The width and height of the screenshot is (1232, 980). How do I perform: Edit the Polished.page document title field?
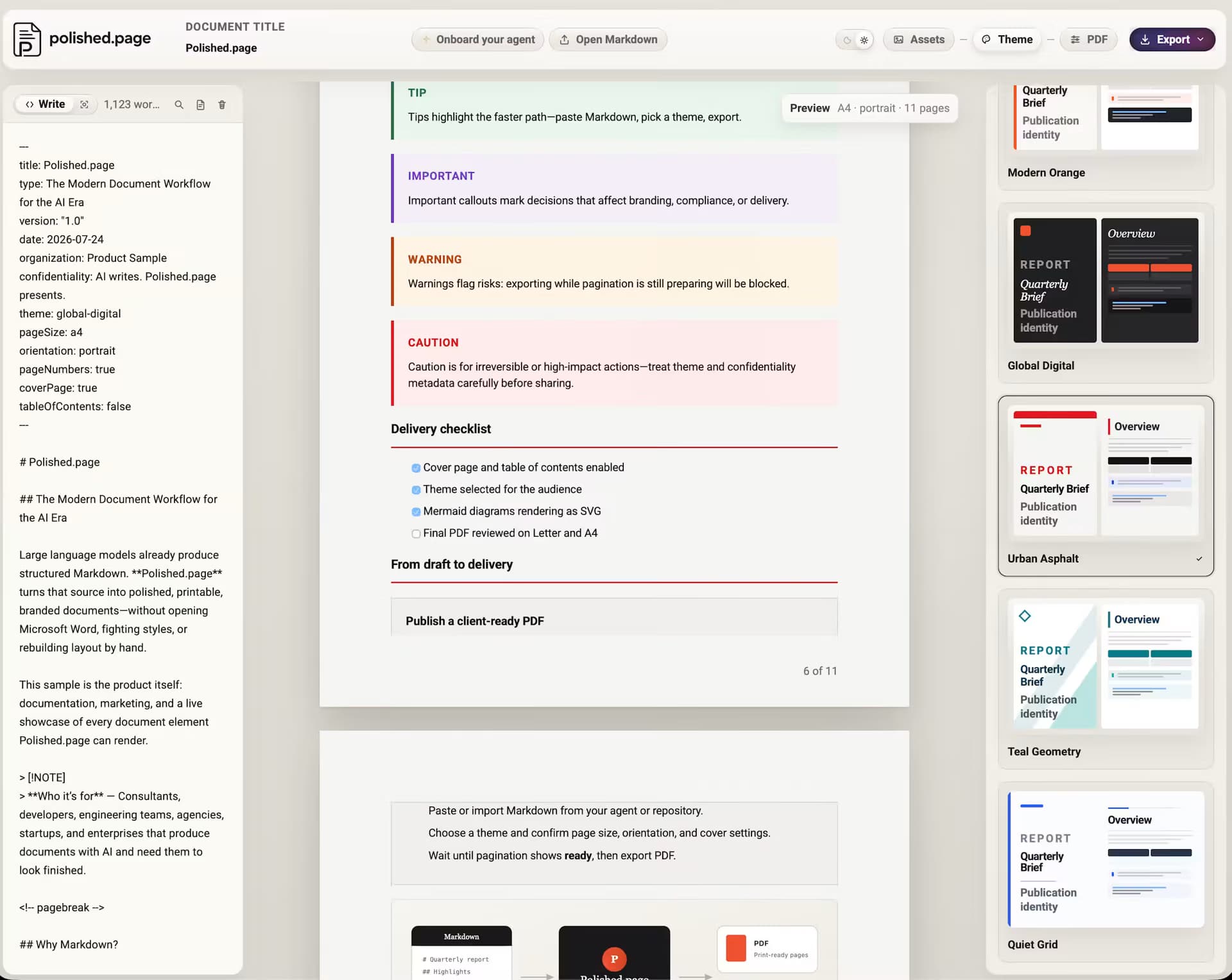[x=221, y=48]
